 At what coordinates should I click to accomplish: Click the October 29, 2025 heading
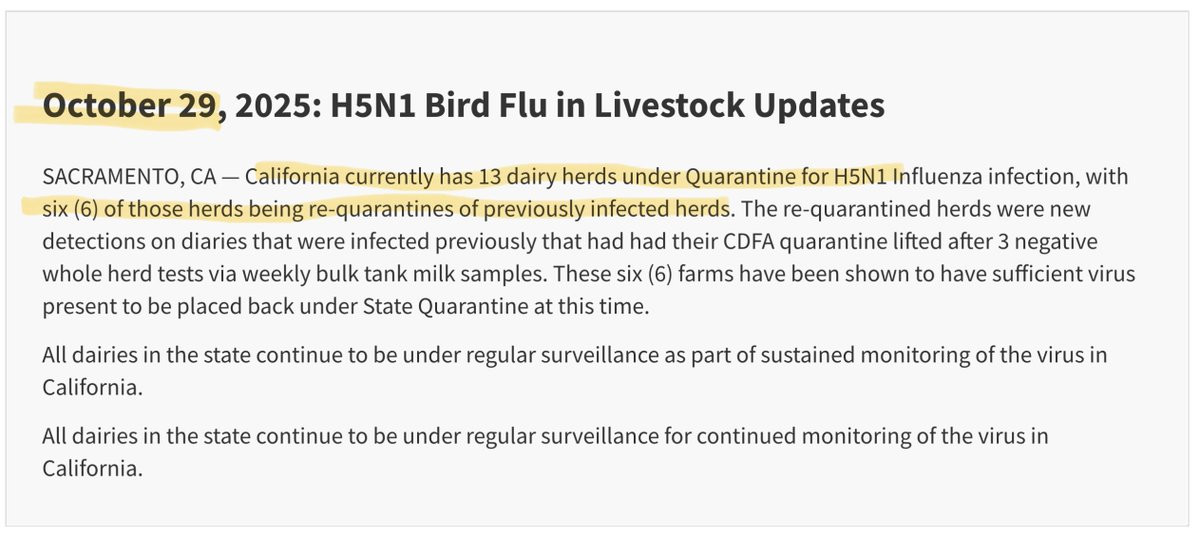(463, 105)
